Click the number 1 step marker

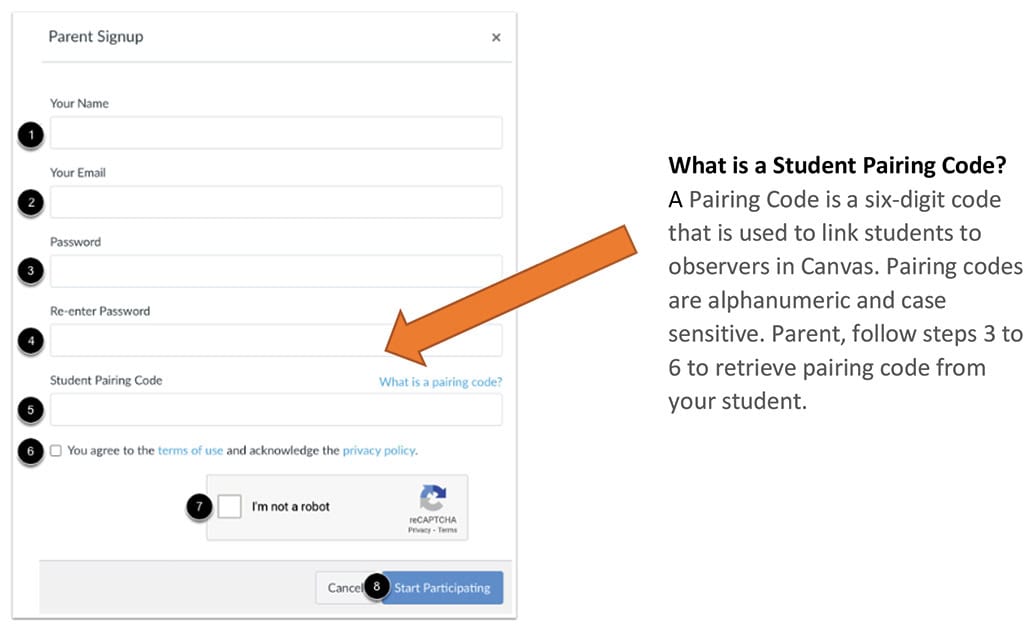[x=31, y=134]
